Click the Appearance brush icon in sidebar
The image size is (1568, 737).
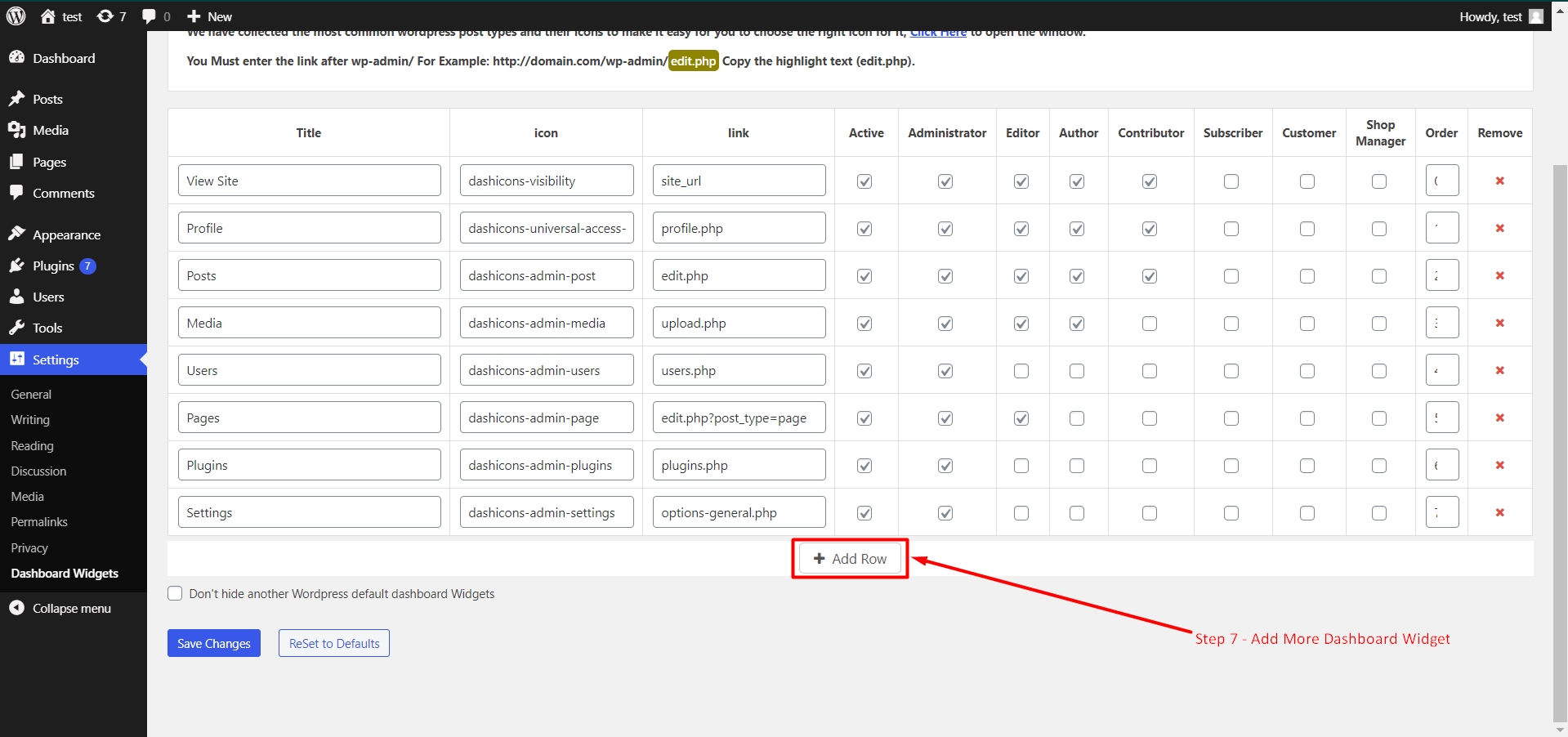(16, 234)
